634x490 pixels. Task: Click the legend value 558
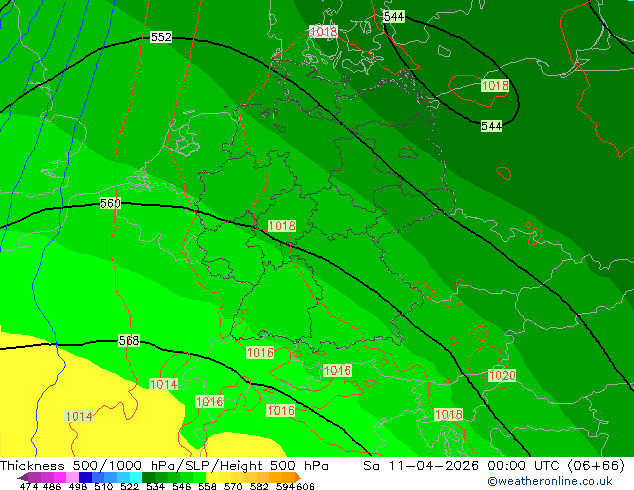(207, 486)
